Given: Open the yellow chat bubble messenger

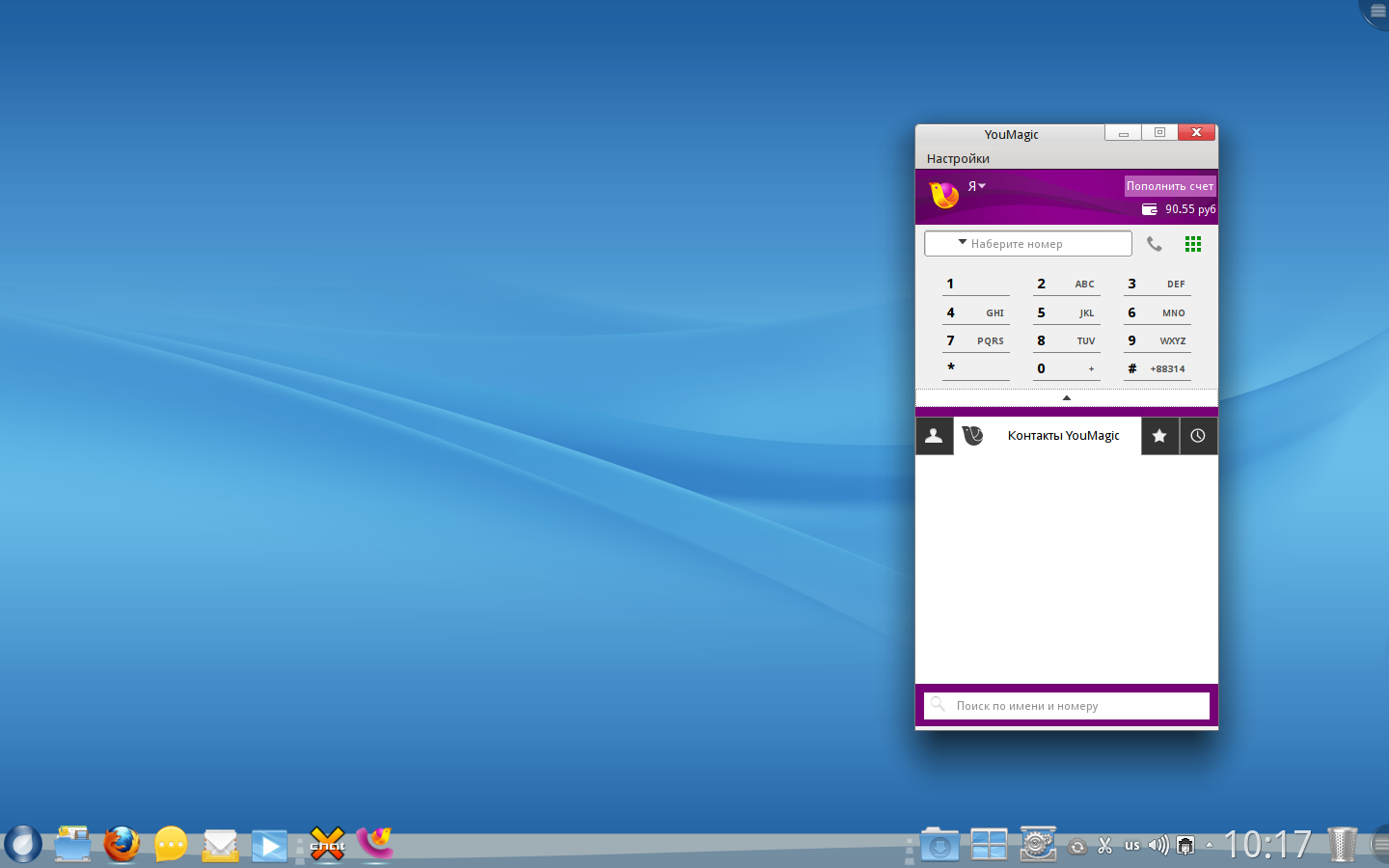Looking at the screenshot, I should (x=171, y=845).
